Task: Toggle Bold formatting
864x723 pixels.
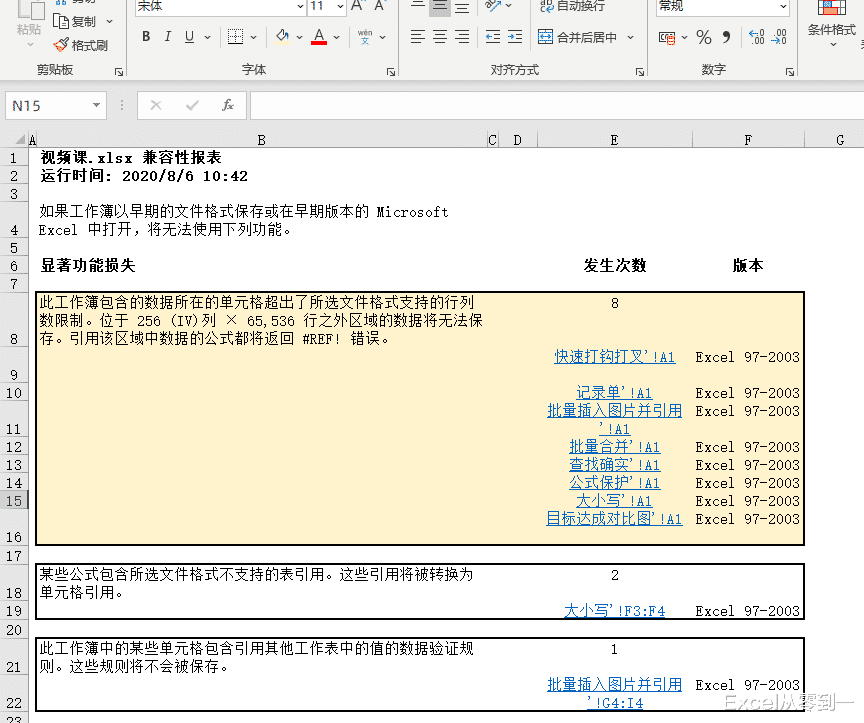Action: [x=146, y=36]
